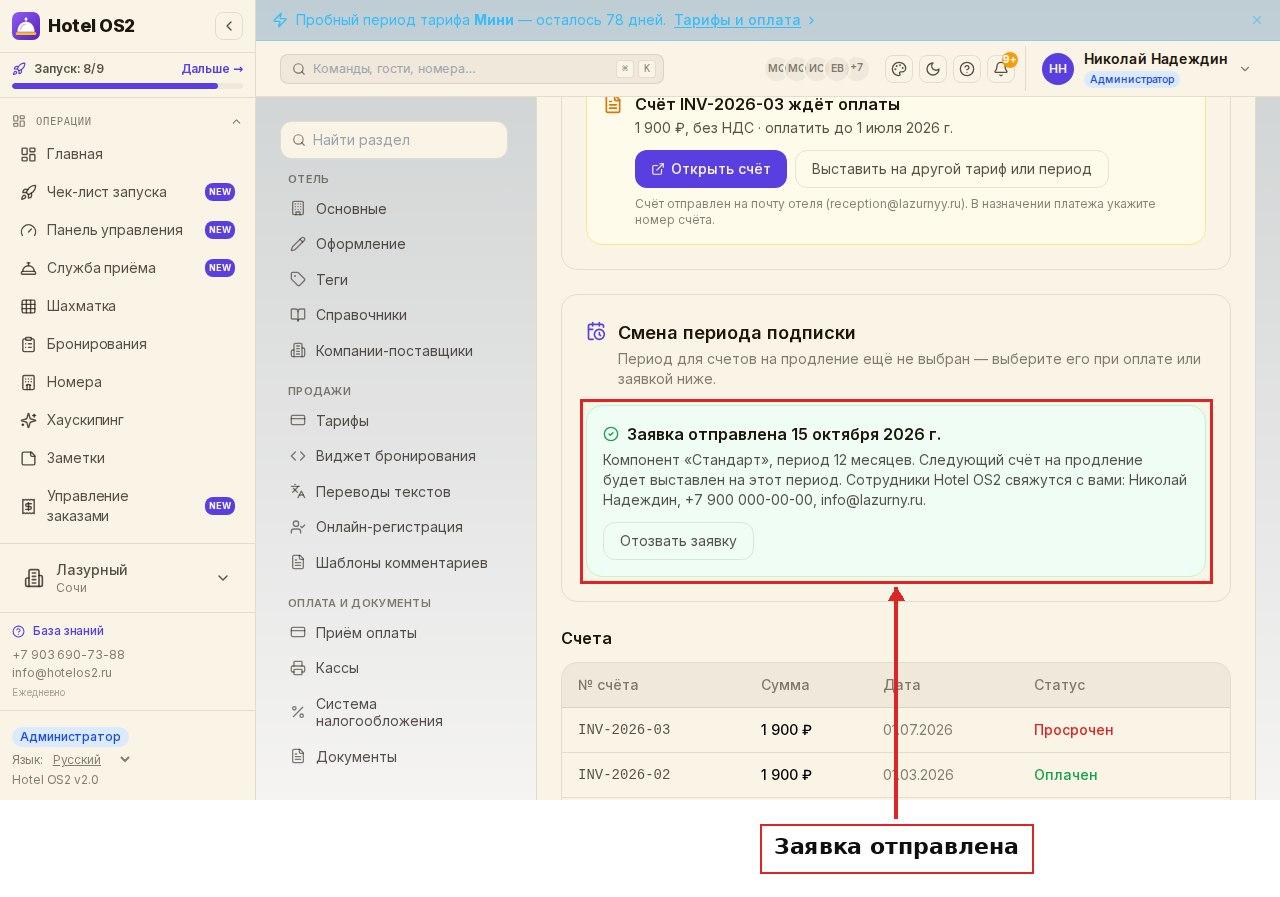Click the Открыть счёт button

tap(711, 169)
